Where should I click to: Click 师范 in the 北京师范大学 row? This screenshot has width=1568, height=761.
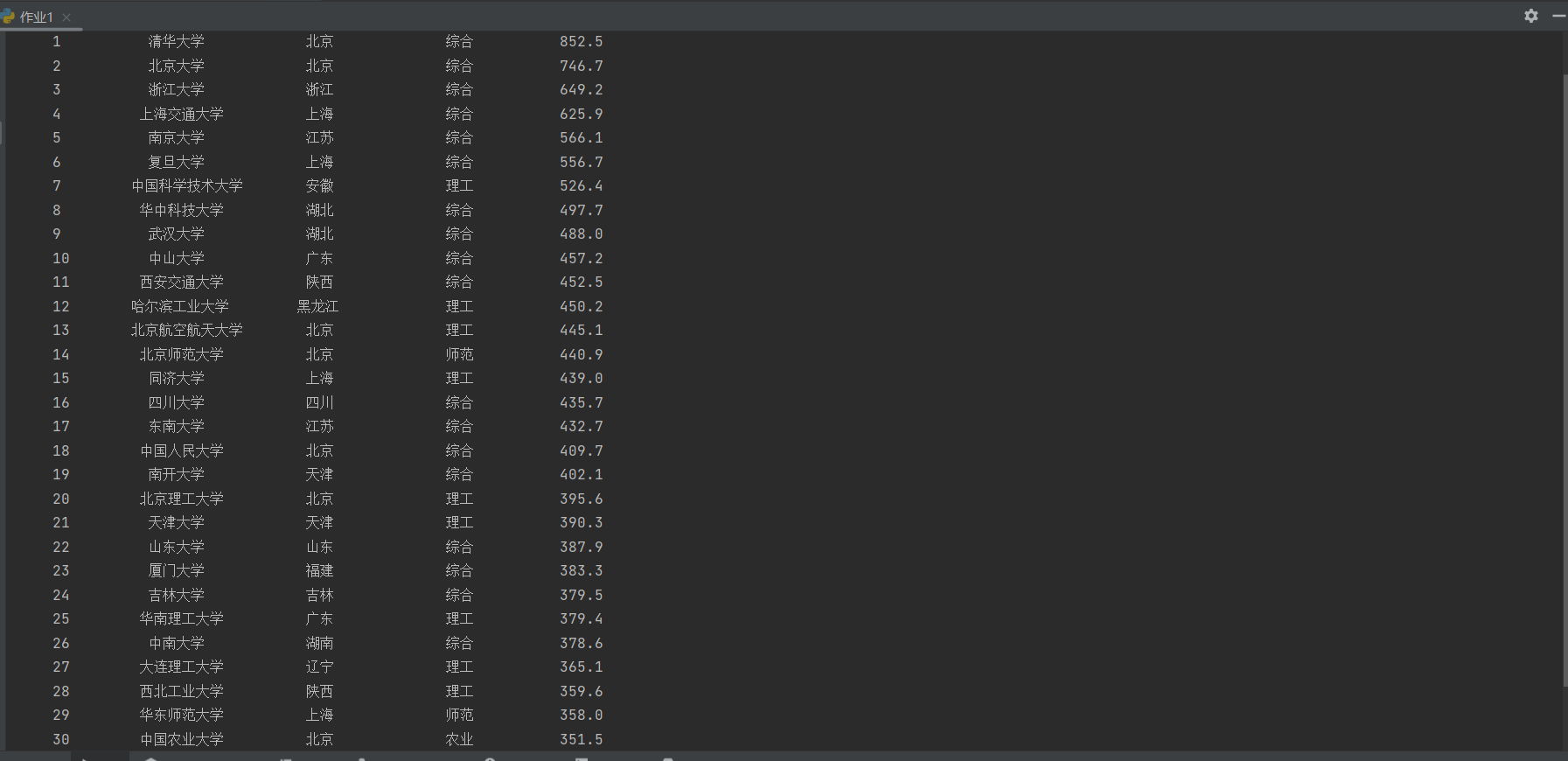[459, 354]
